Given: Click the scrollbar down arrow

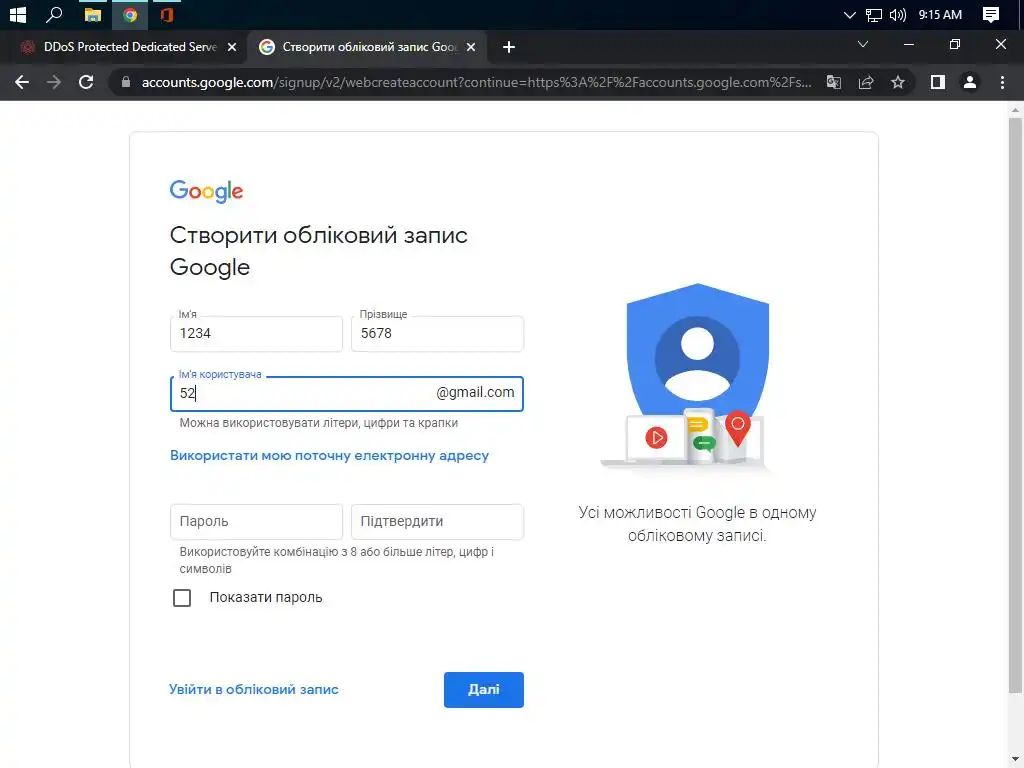Looking at the screenshot, I should [1015, 760].
